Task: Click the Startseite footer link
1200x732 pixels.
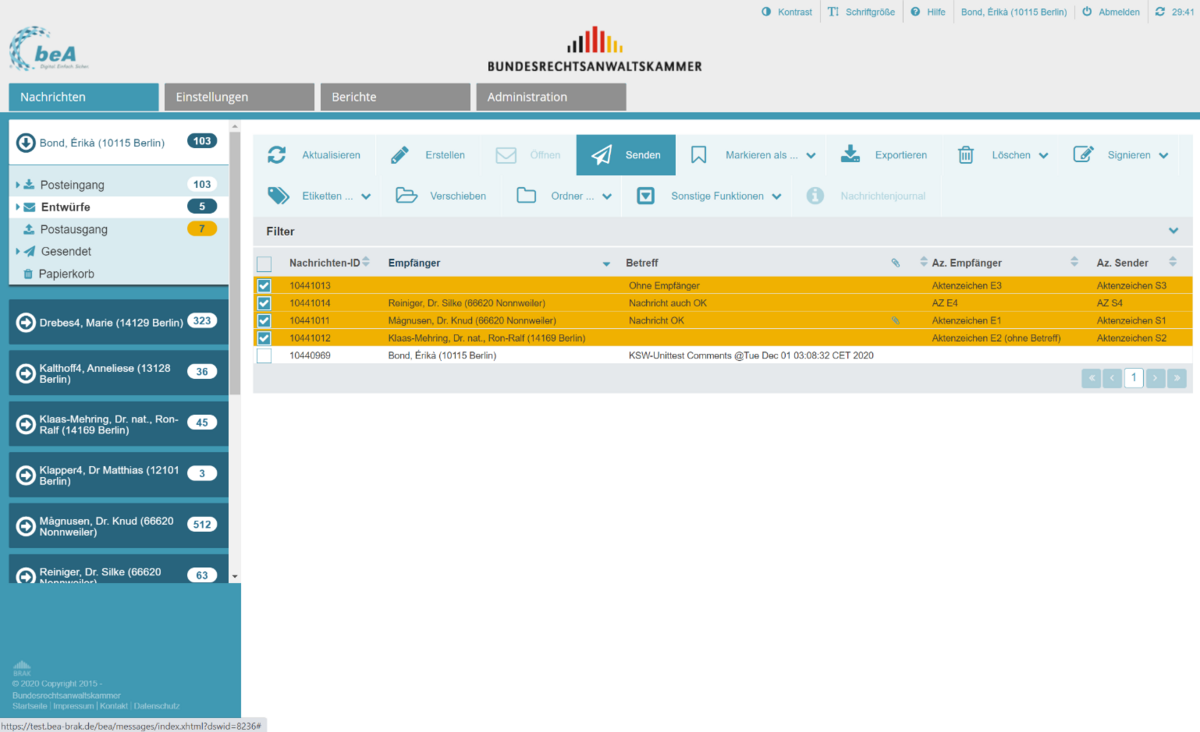Action: 30,706
